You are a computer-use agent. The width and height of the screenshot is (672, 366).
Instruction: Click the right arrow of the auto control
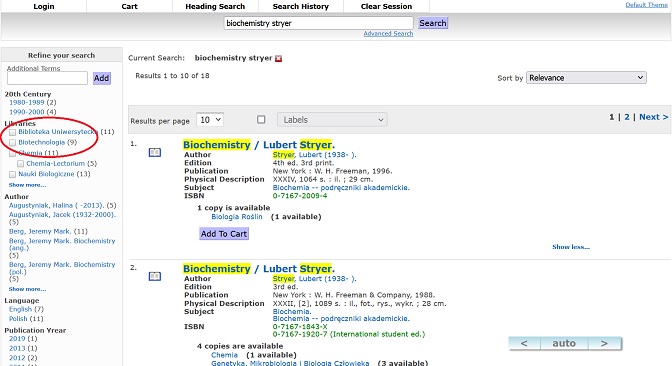coord(605,343)
